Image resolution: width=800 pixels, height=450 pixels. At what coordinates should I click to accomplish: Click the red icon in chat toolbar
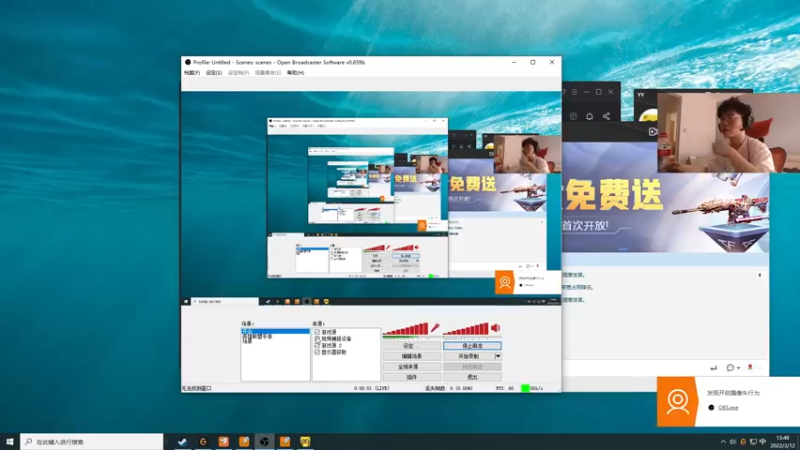(x=750, y=367)
